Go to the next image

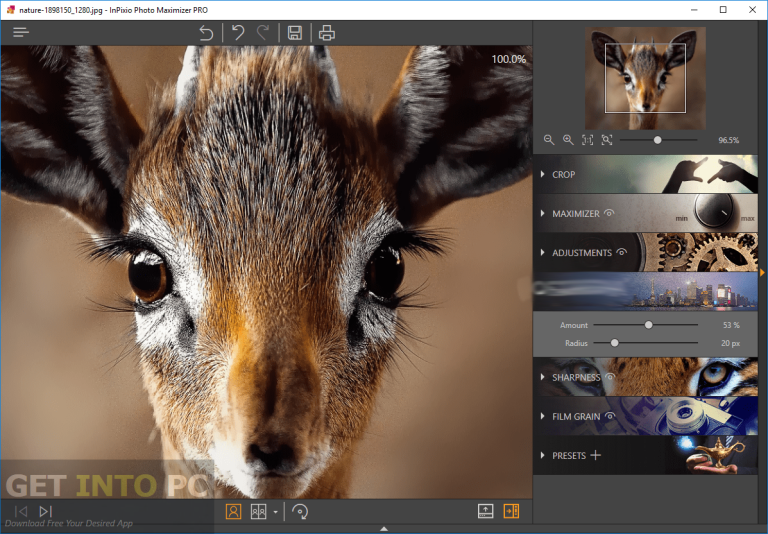(45, 511)
